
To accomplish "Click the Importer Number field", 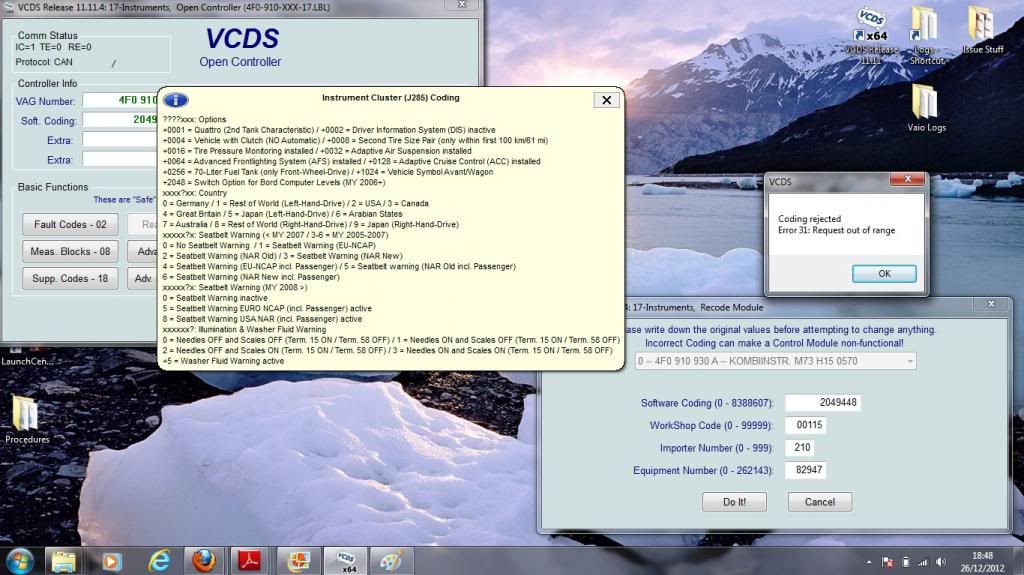I will point(799,447).
